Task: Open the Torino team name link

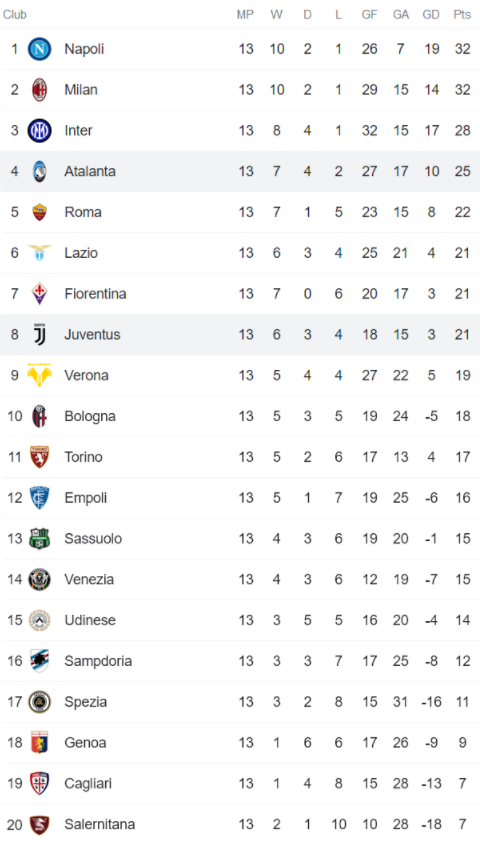Action: [x=83, y=457]
